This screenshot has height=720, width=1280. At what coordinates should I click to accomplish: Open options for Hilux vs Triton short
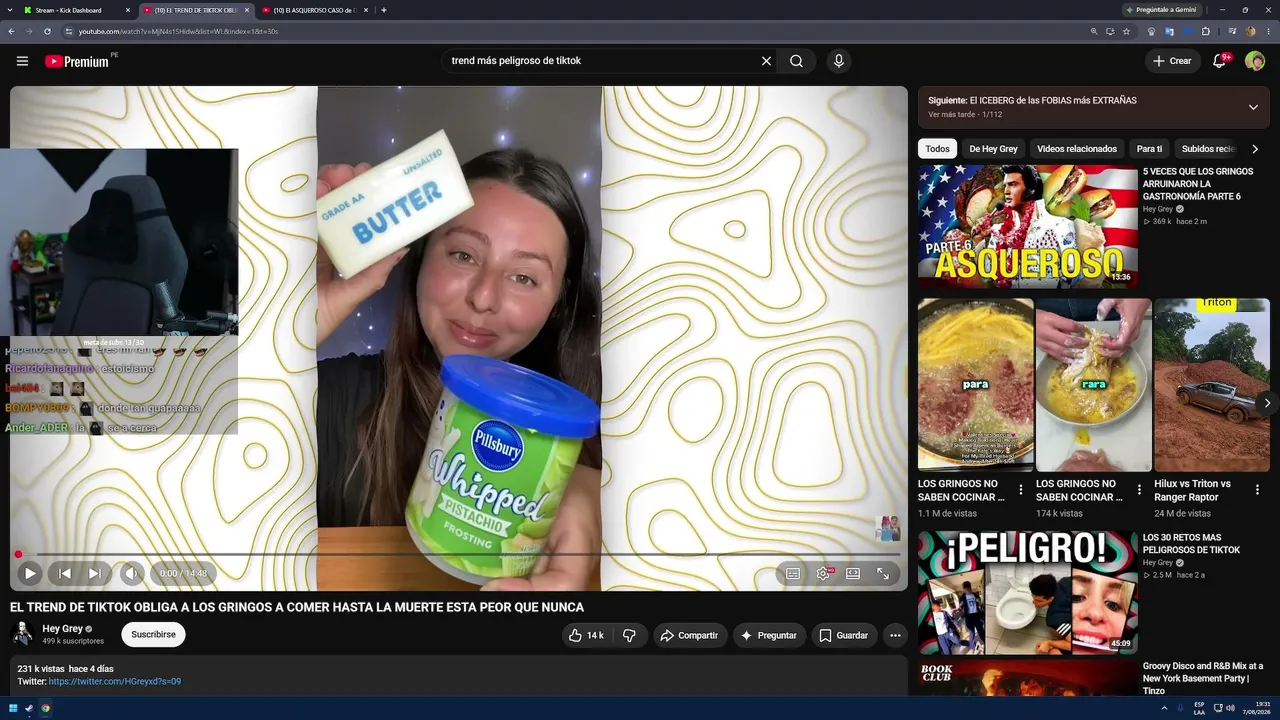click(1257, 490)
